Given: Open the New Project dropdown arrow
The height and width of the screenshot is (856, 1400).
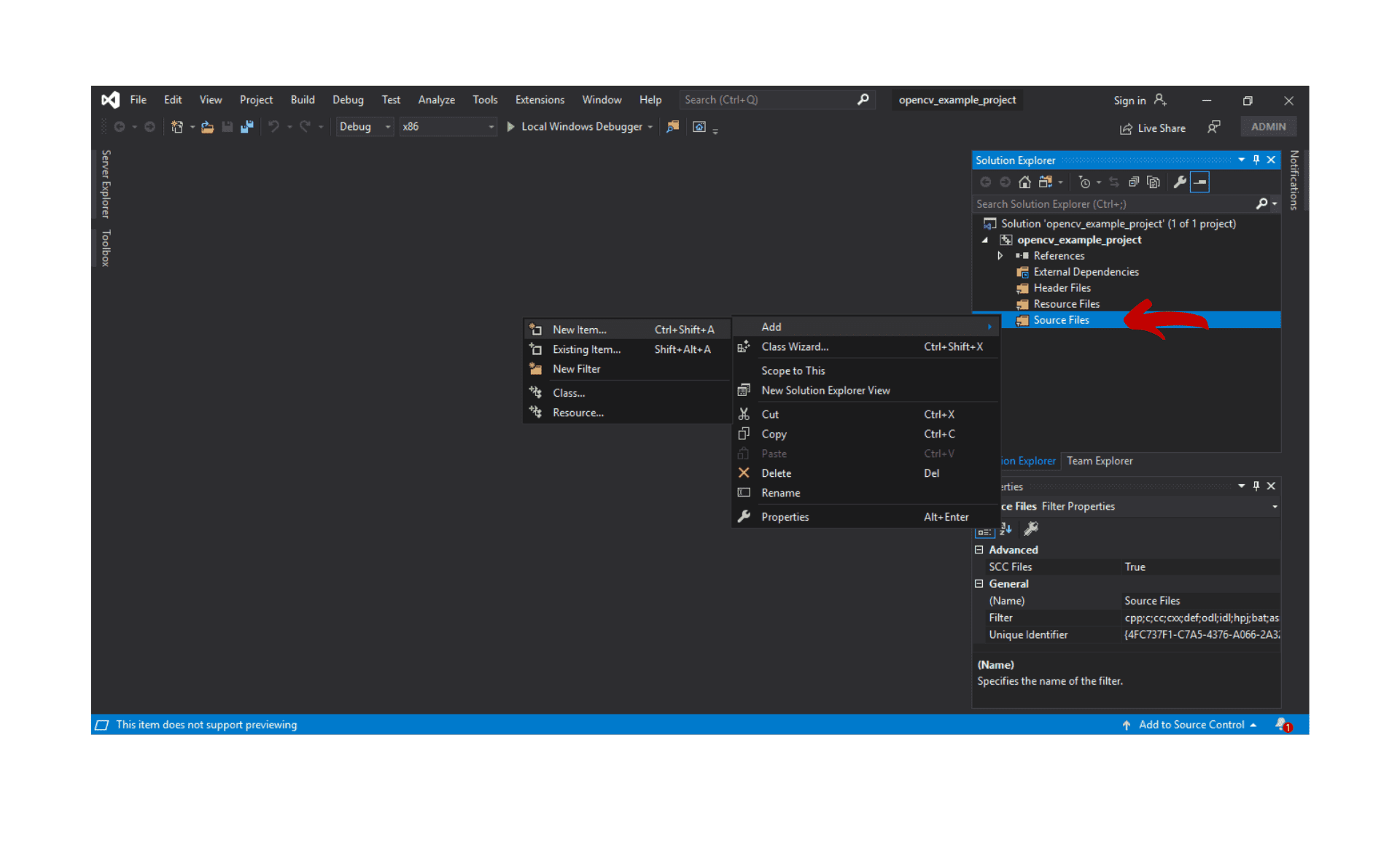Looking at the screenshot, I should pyautogui.click(x=192, y=127).
